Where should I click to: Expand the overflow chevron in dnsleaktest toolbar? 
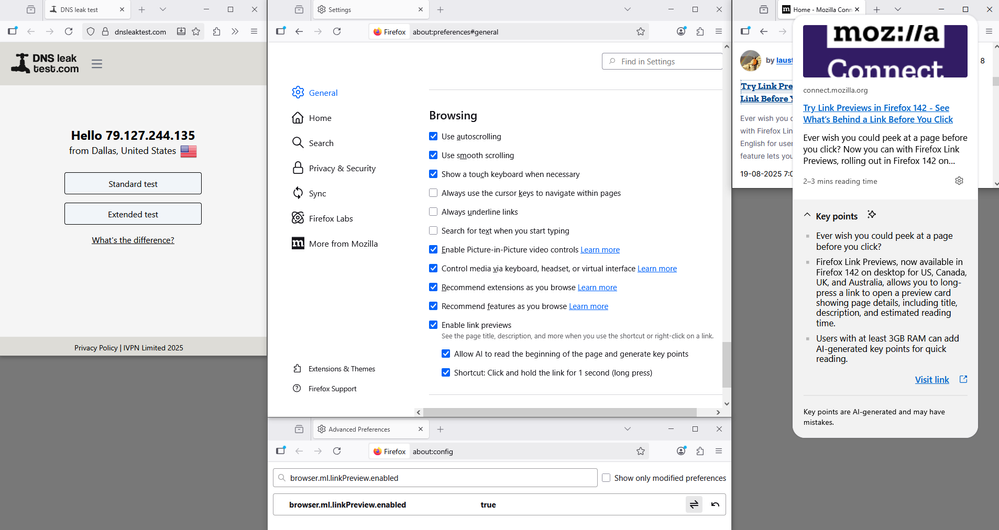coord(235,32)
